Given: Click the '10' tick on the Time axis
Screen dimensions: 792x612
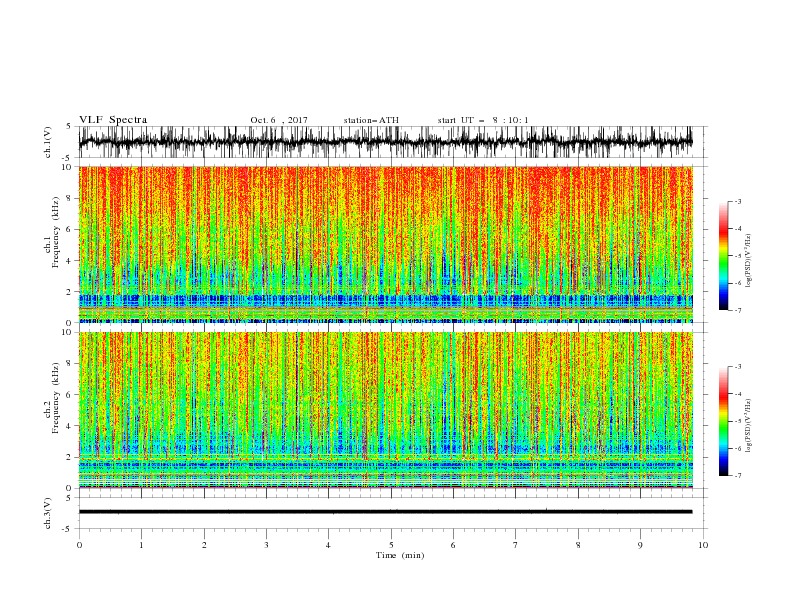Looking at the screenshot, I should (x=703, y=545).
